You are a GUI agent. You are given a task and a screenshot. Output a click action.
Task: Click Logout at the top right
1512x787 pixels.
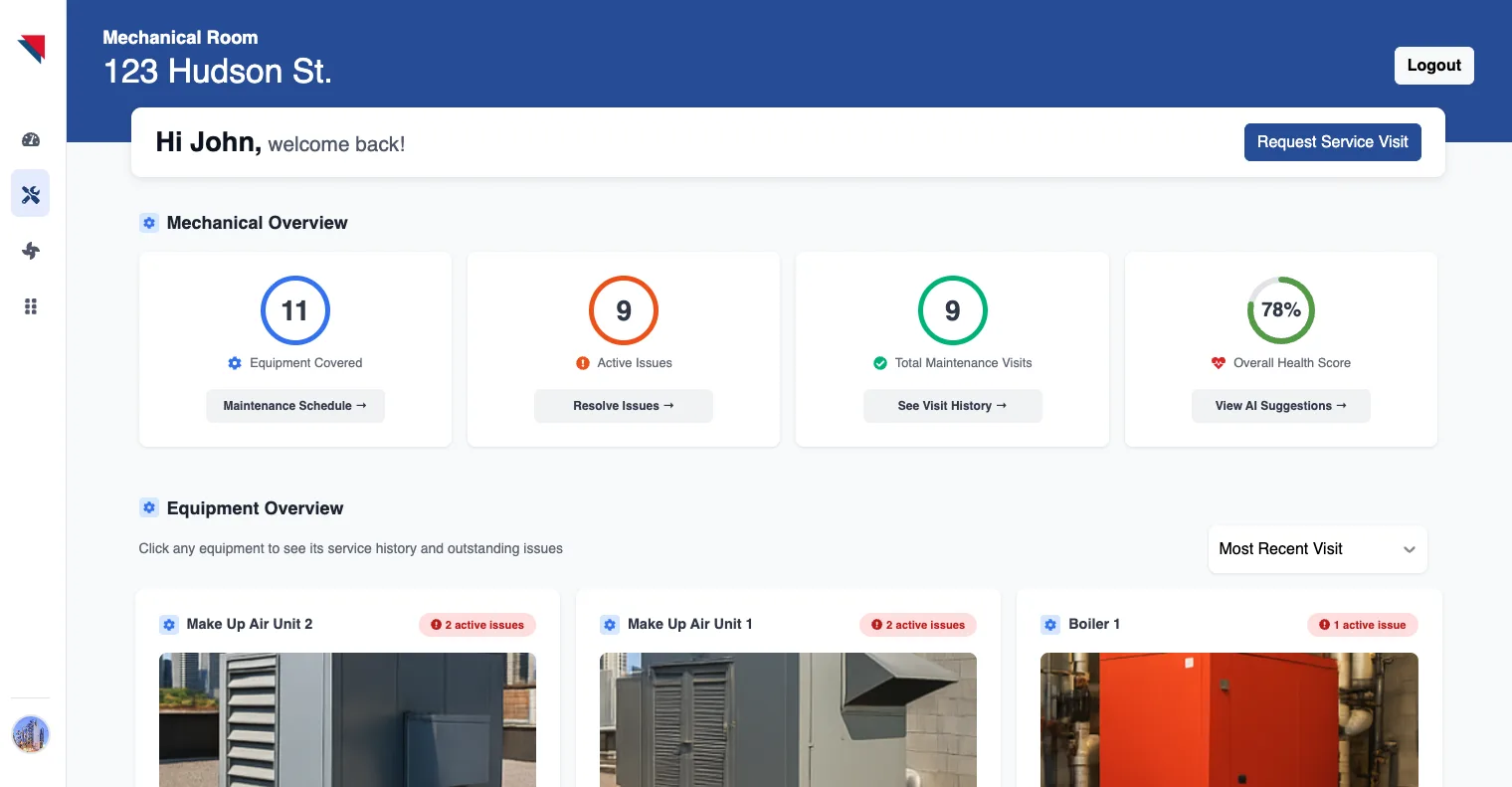coord(1433,65)
